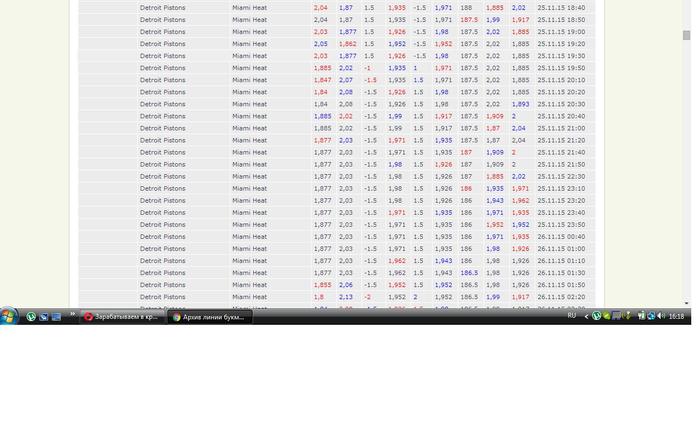Select timestamp 25.11.15 19:20

pos(561,44)
